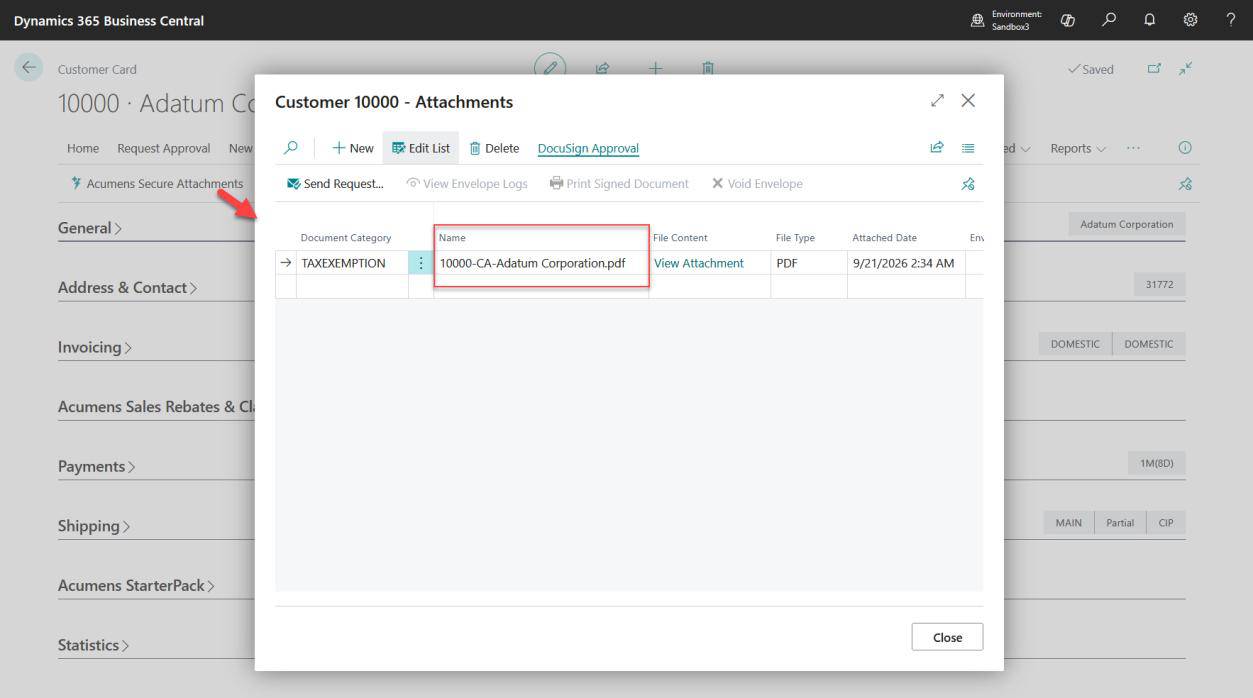Screen dimensions: 1253x698
Task: Click the pencil edit icon on Customer Card
Action: 550,68
